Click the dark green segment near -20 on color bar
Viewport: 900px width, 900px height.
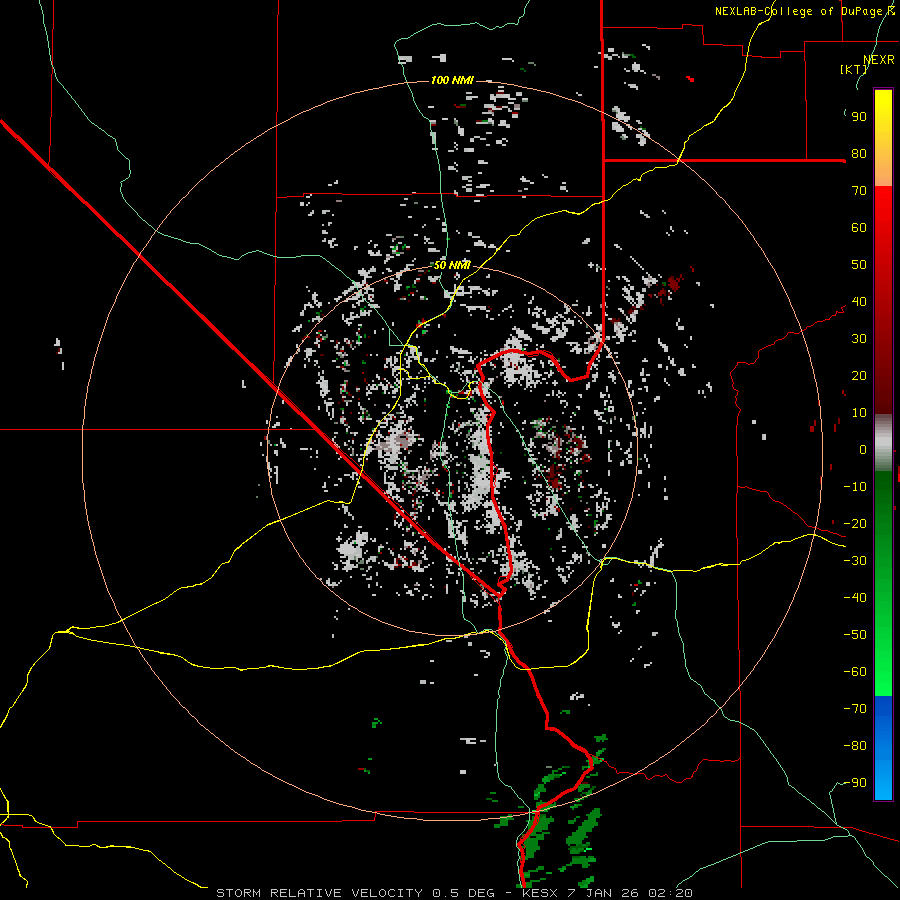[883, 517]
